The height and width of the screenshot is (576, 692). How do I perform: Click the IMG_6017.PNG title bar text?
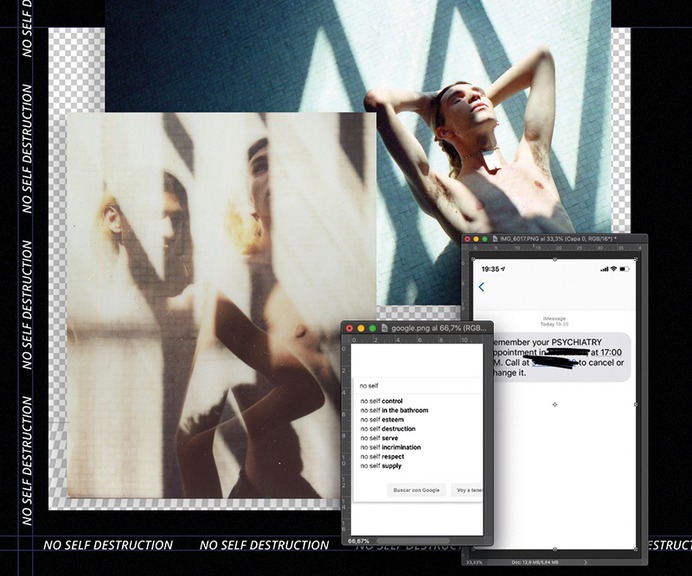pyautogui.click(x=558, y=239)
